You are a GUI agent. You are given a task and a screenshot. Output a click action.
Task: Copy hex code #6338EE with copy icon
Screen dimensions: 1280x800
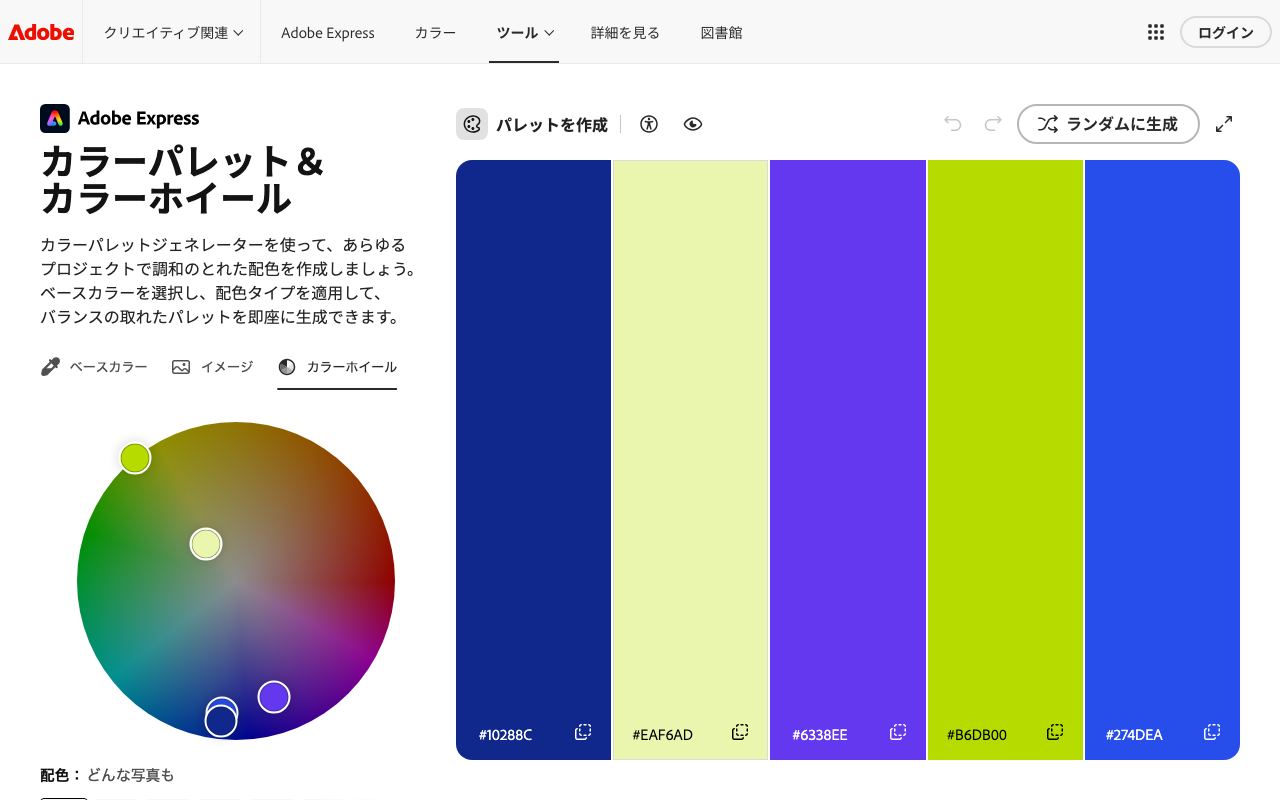898,732
